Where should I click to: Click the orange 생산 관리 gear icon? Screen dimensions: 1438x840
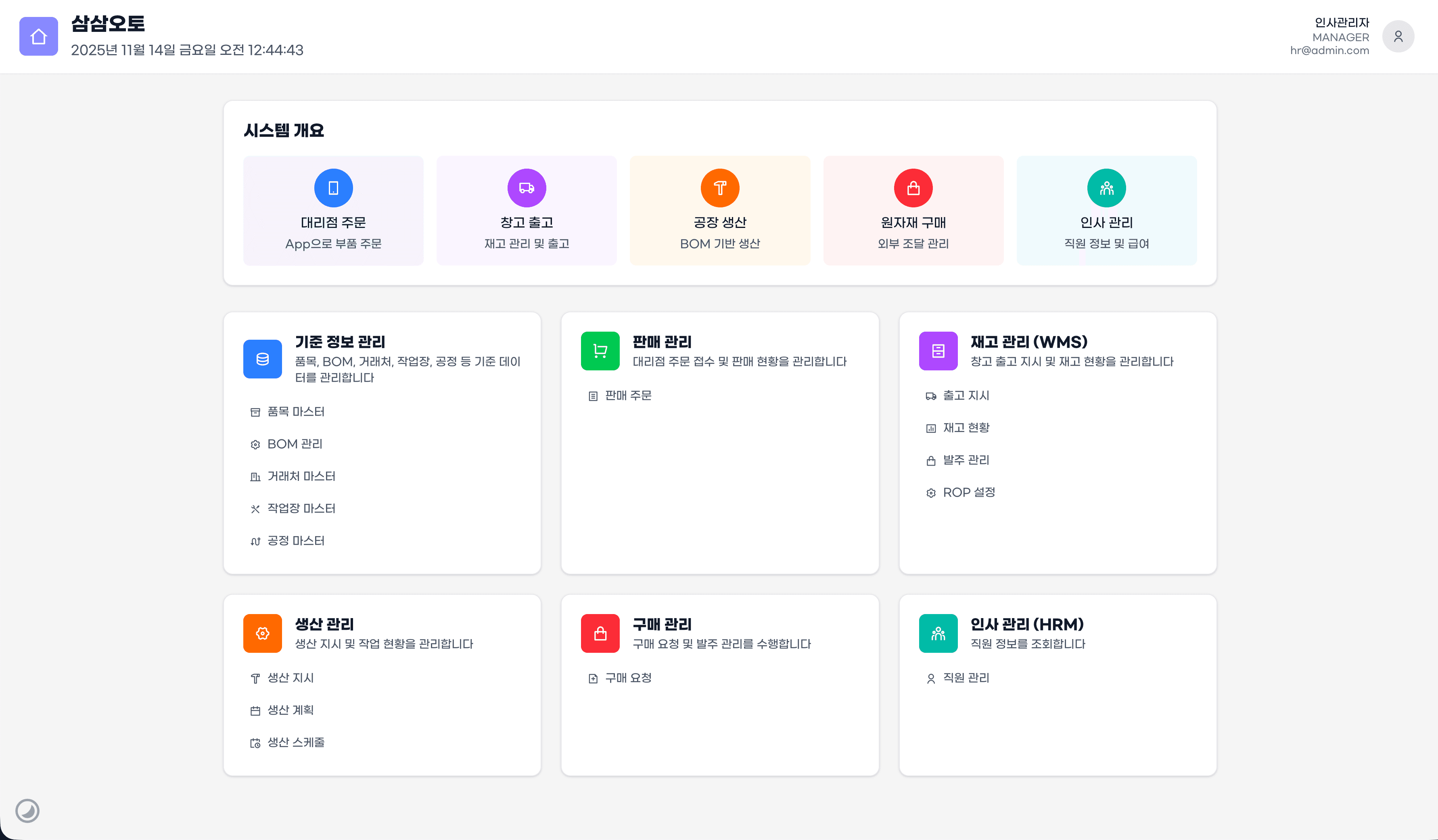[x=262, y=633]
